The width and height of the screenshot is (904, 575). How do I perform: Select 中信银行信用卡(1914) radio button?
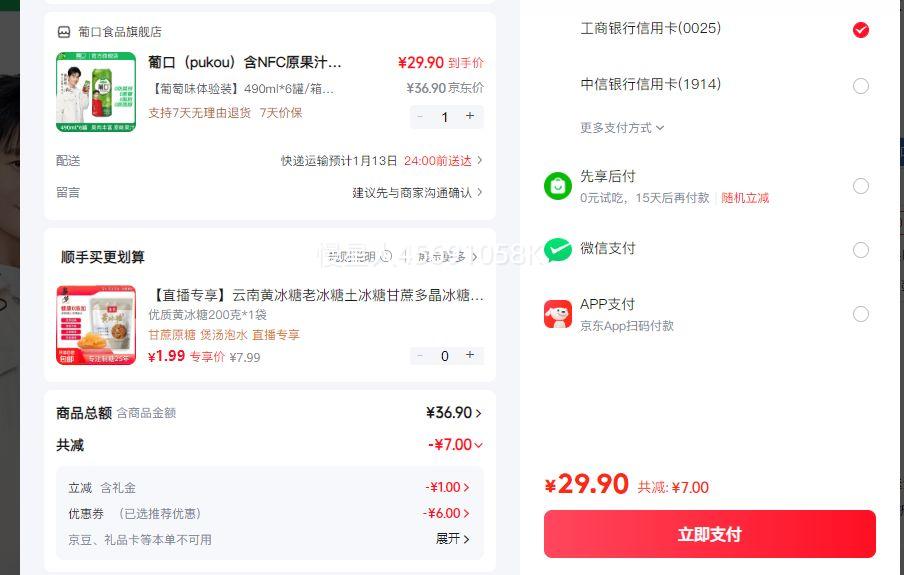861,86
